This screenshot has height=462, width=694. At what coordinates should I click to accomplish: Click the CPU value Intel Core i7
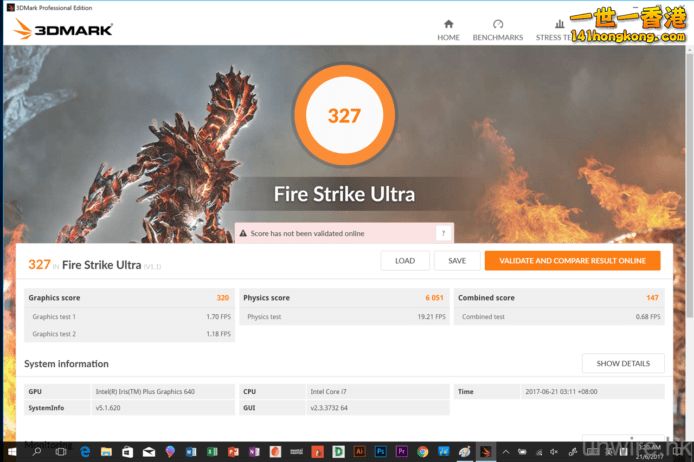(x=328, y=392)
